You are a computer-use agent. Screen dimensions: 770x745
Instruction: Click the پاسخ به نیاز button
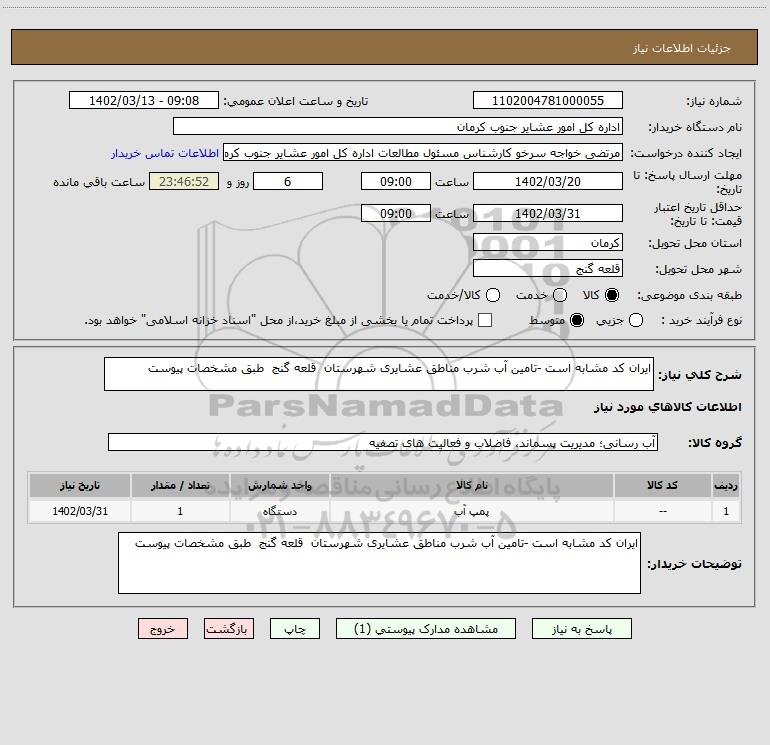tap(582, 629)
